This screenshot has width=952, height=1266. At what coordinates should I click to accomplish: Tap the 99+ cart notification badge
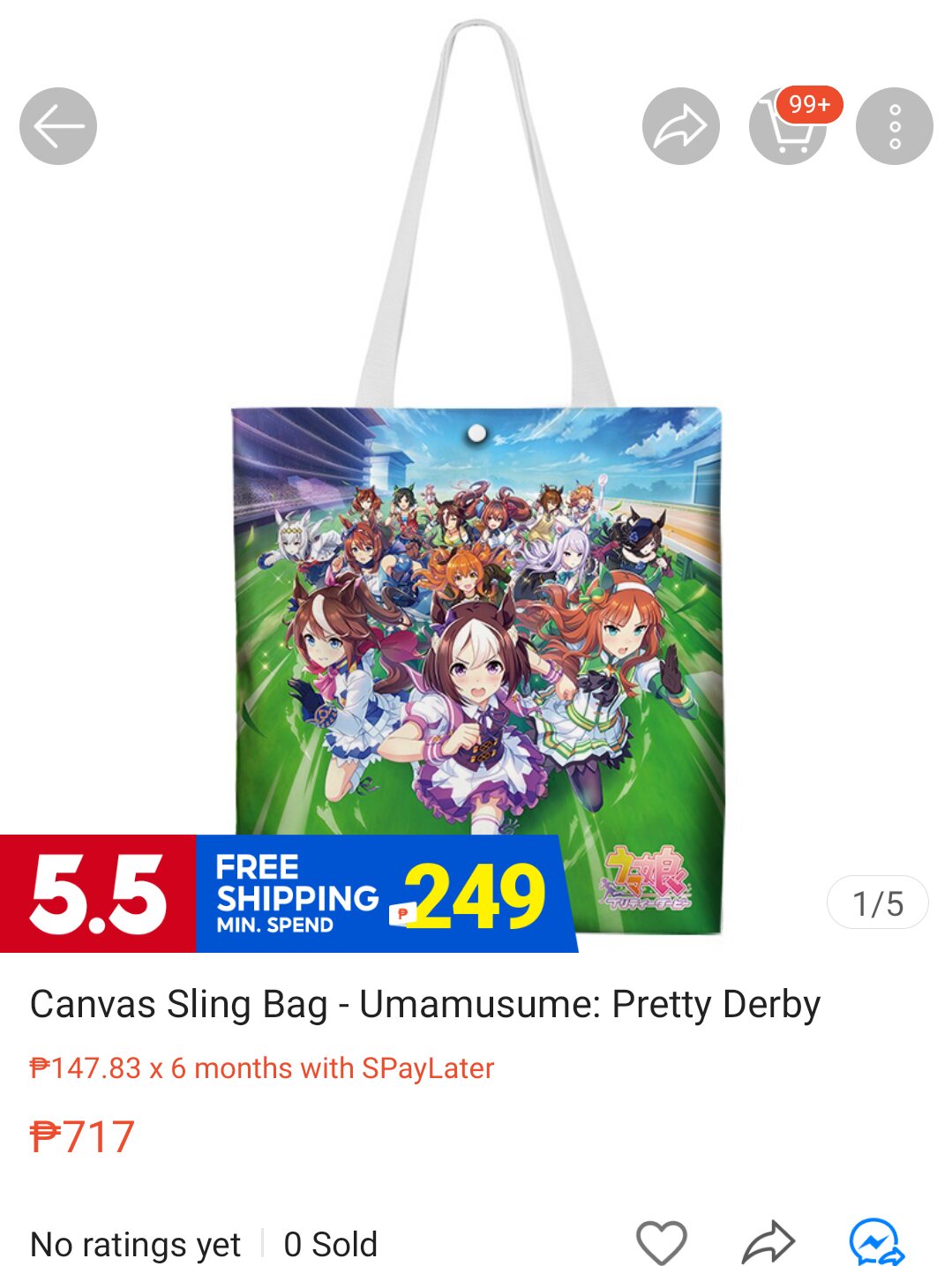(x=810, y=105)
